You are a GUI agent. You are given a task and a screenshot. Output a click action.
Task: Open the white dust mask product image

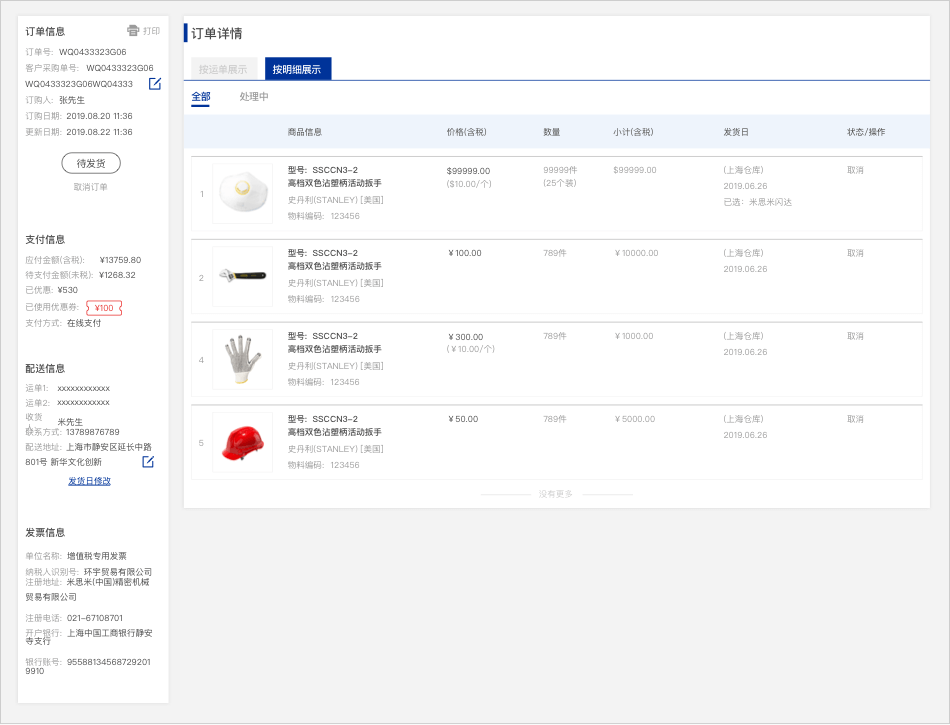242,193
